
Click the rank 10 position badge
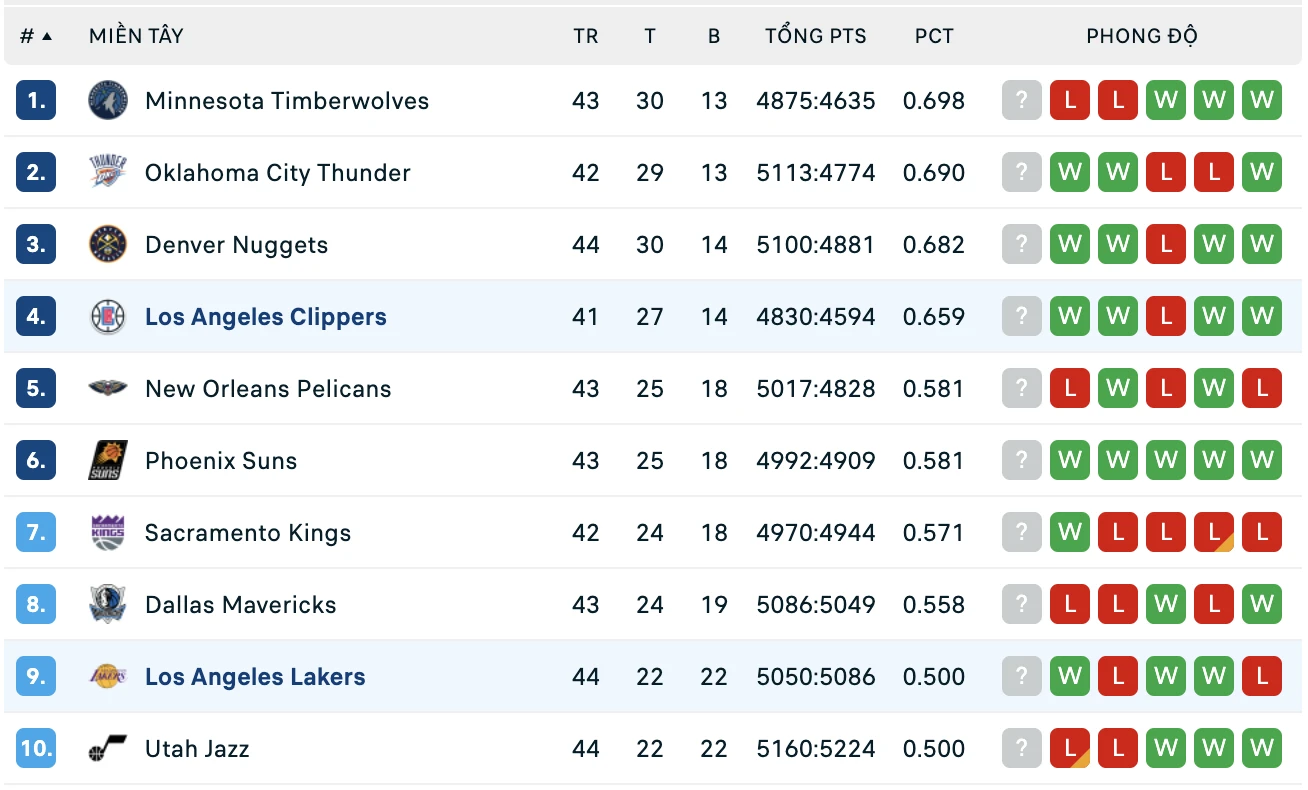[x=36, y=749]
